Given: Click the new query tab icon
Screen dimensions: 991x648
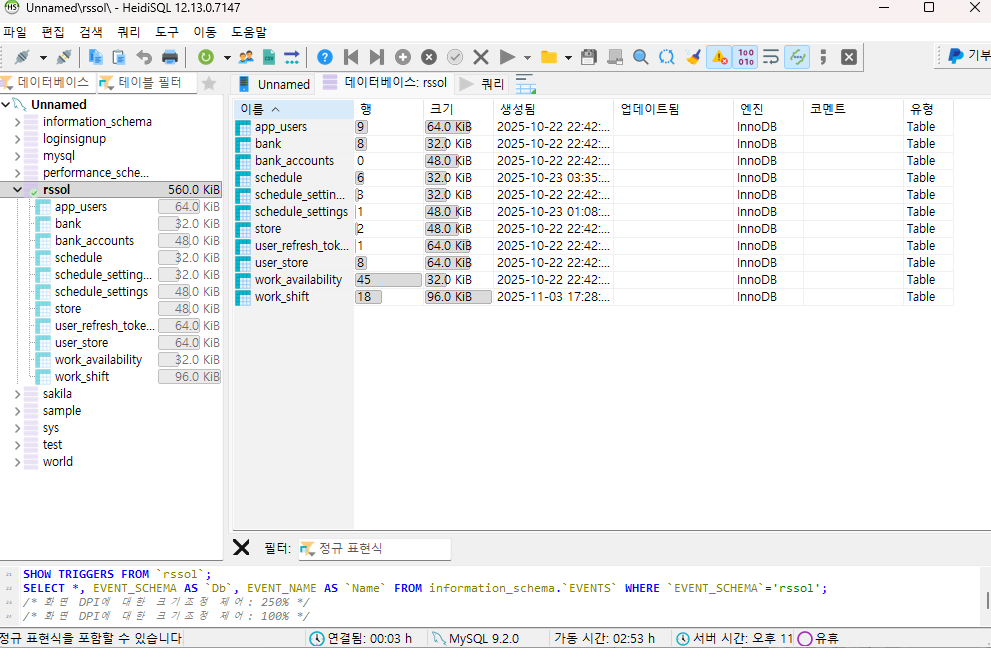Looking at the screenshot, I should tap(525, 83).
